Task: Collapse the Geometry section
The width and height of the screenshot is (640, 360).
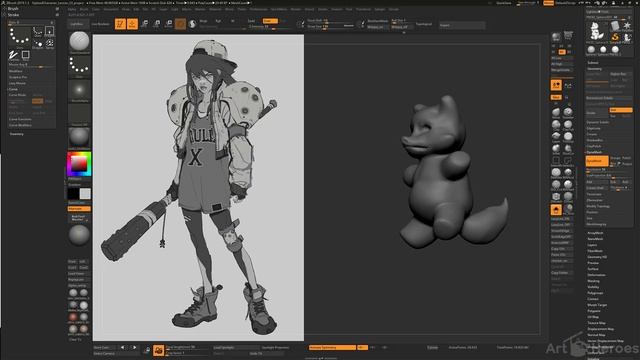Action: coord(594,69)
